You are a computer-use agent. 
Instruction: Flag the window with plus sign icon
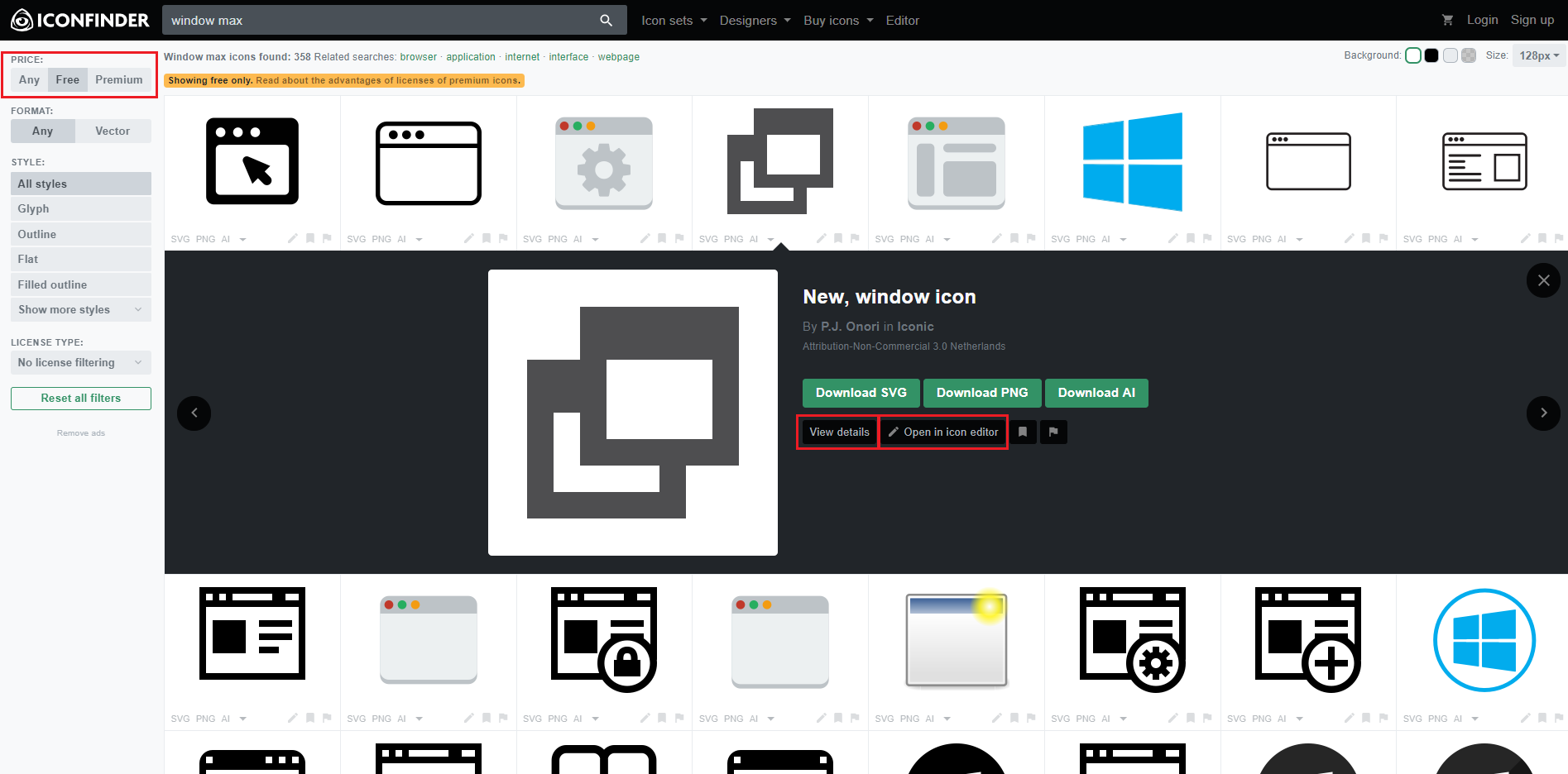pos(1383,718)
